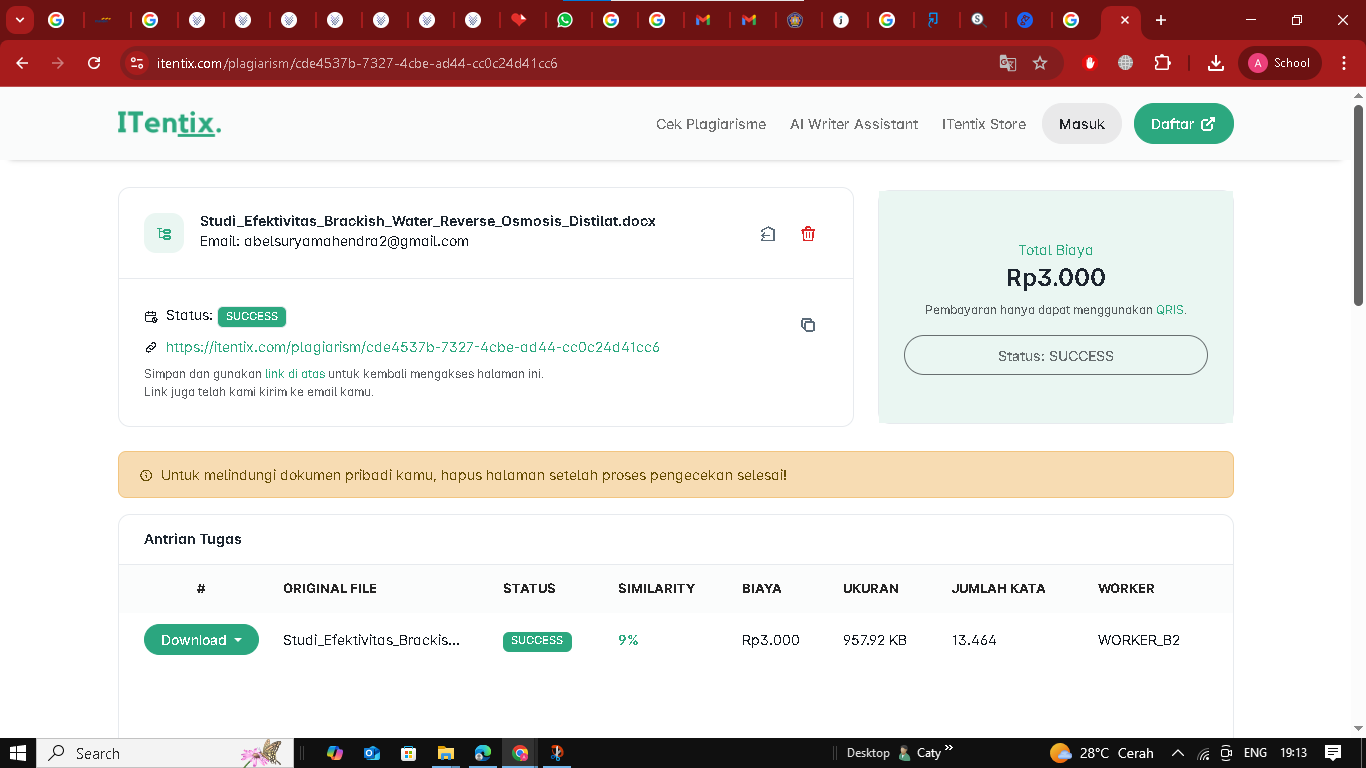Switch to the WhatsApp tab
The width and height of the screenshot is (1366, 768).
[x=565, y=20]
